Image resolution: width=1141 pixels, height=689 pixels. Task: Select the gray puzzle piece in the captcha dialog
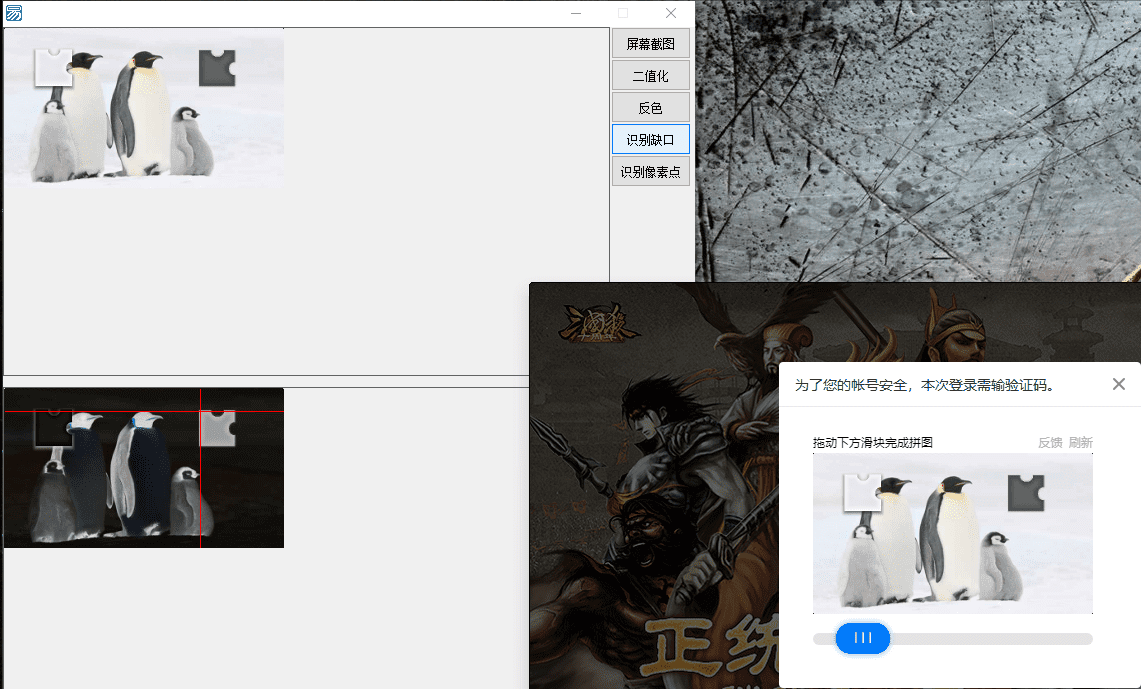tap(1026, 491)
